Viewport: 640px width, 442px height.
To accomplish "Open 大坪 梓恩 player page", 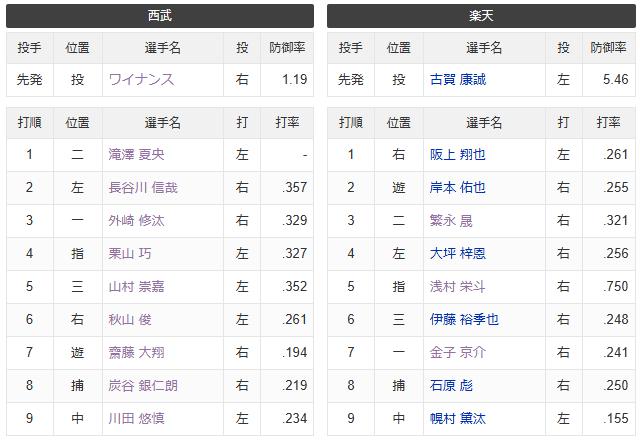I will (458, 254).
